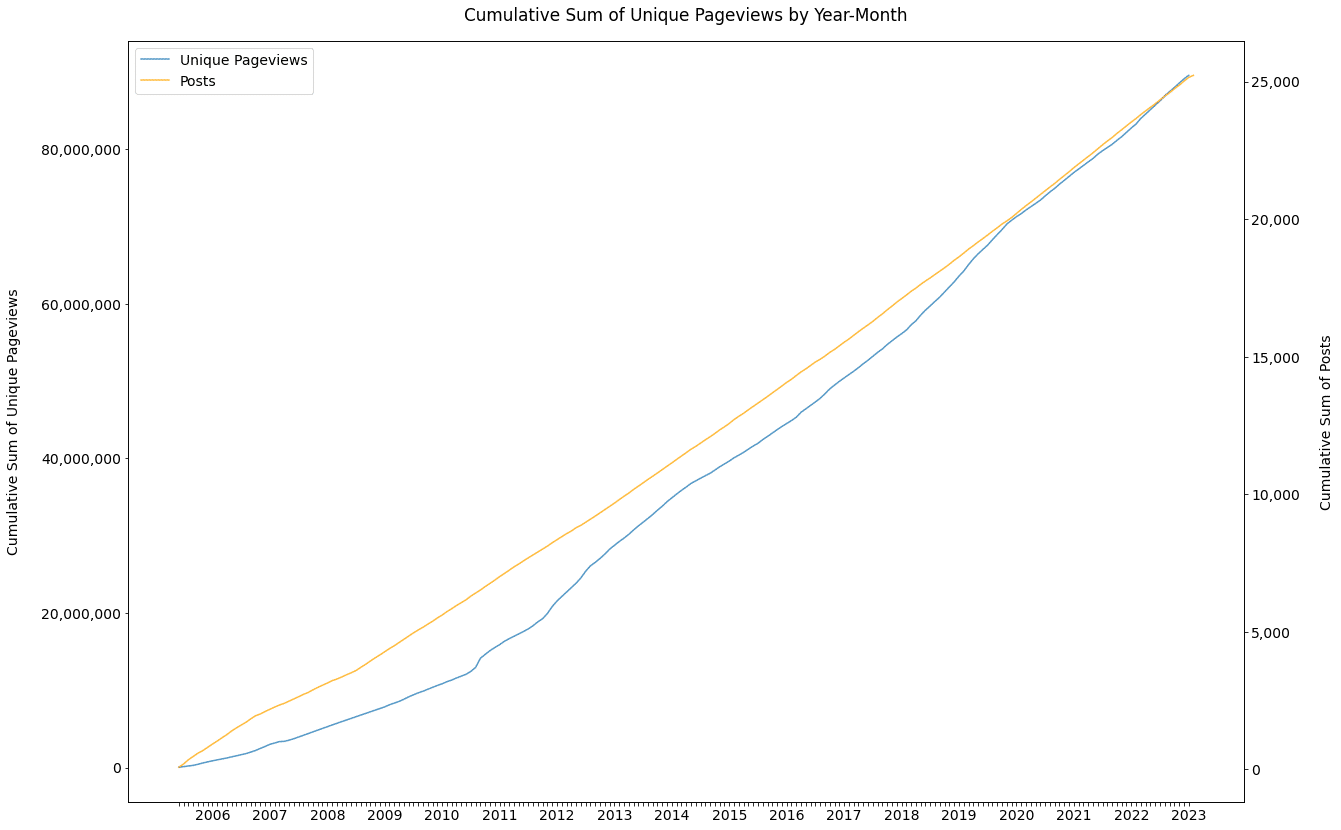This screenshot has height=830, width=1341.
Task: Click the 2018 x-axis label
Action: coord(901,816)
